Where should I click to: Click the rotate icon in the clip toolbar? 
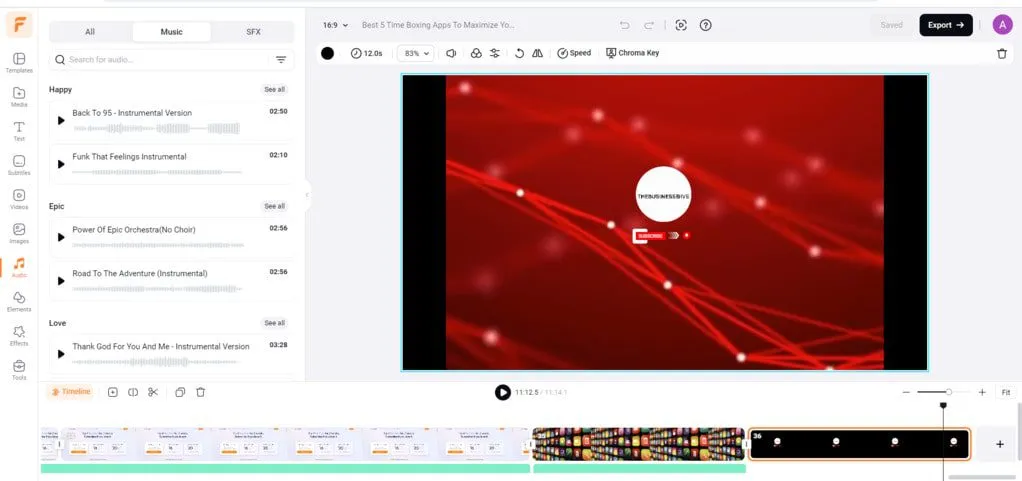(519, 53)
